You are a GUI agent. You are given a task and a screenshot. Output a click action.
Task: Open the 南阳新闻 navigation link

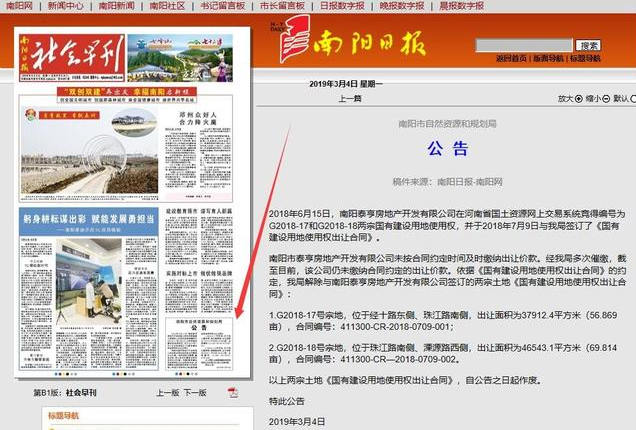pyautogui.click(x=116, y=6)
